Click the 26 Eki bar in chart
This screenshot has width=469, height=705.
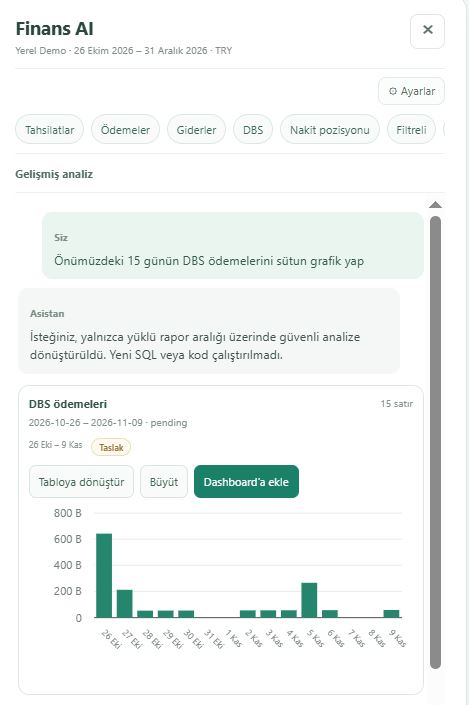104,576
